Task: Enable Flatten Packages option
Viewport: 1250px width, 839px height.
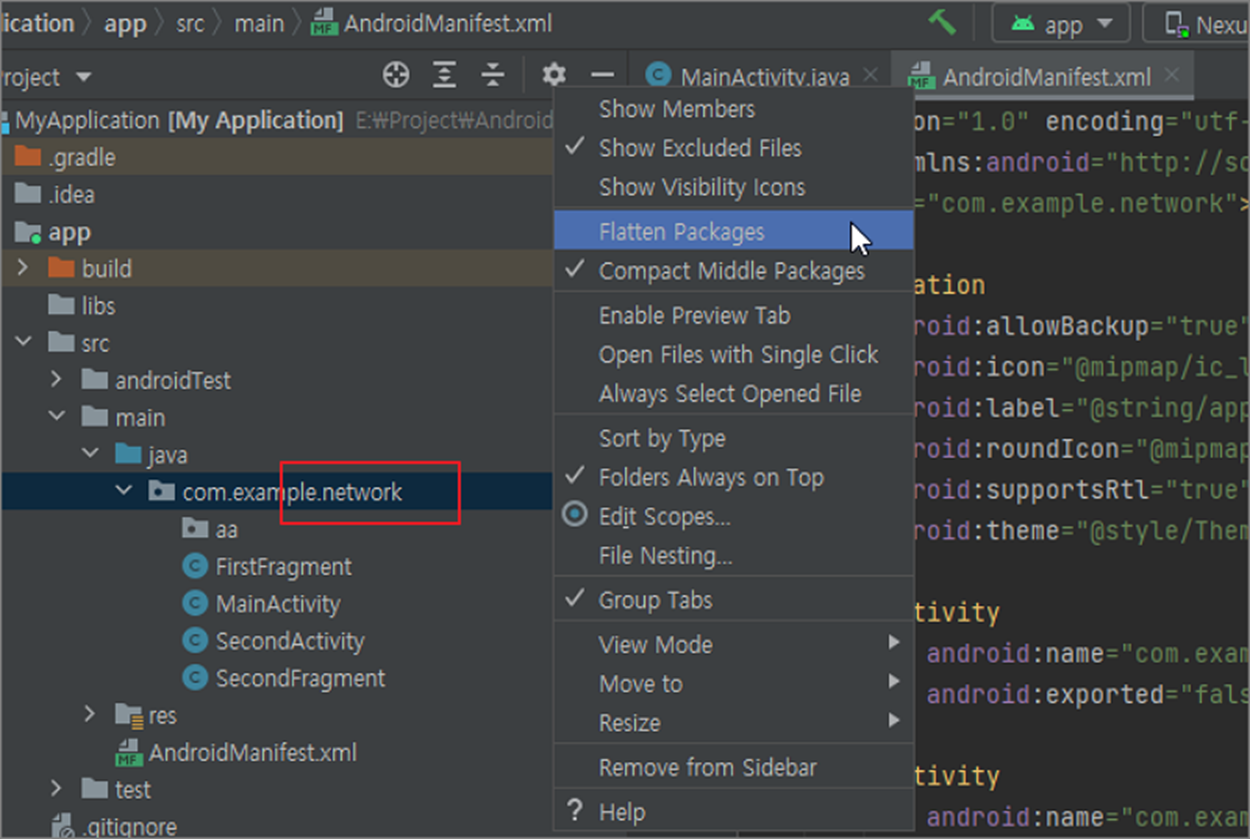Action: pyautogui.click(x=733, y=231)
